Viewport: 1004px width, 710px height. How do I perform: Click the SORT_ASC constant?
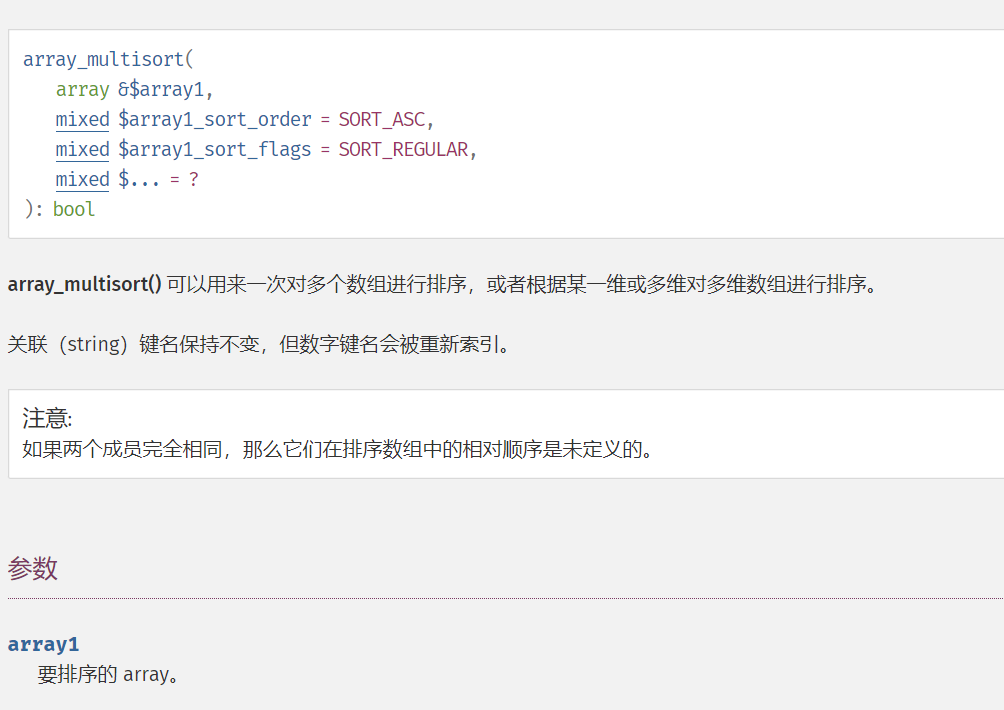tap(382, 120)
